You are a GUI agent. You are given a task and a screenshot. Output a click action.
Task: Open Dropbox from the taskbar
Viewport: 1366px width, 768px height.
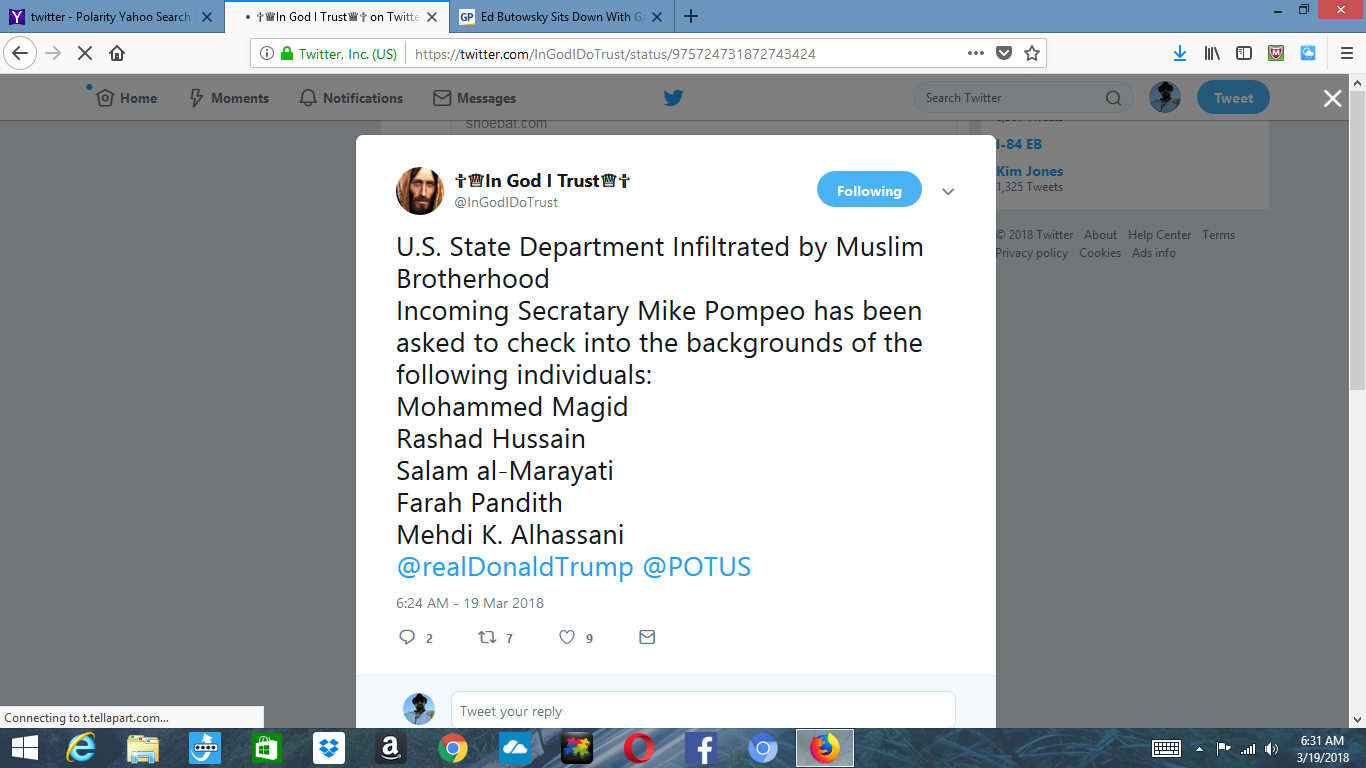point(328,748)
